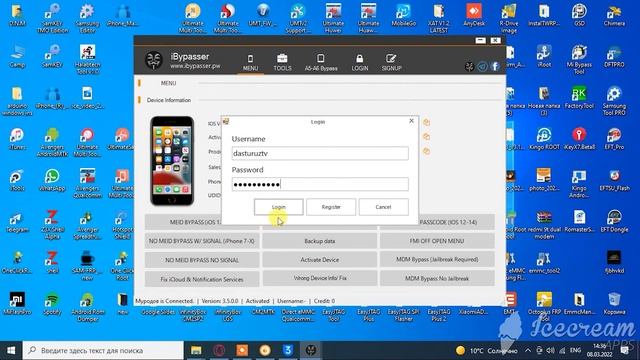Screen dimensions: 640x360
Task: Open the MobileGo desktop shortcut
Action: [403, 16]
